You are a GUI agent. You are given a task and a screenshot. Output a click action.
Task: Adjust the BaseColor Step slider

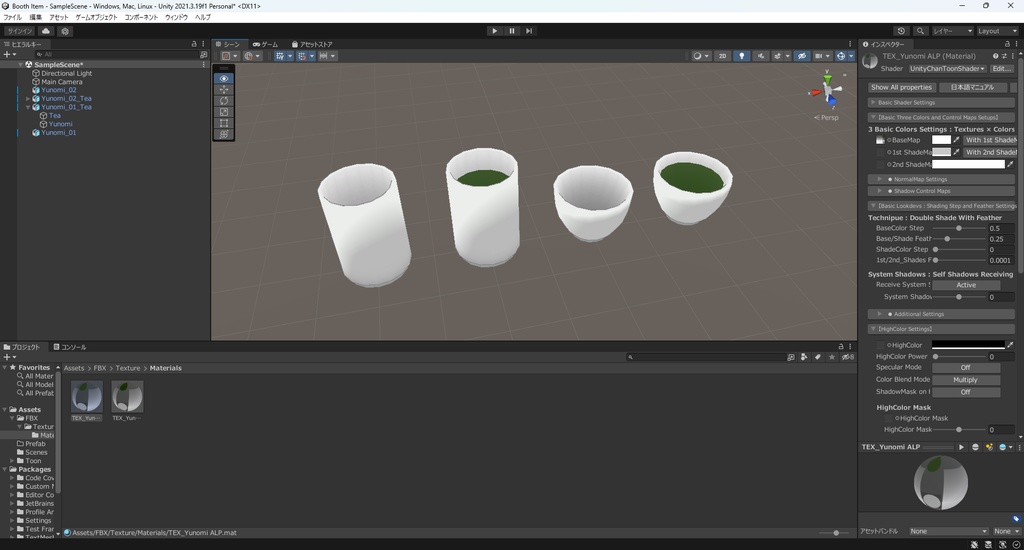click(959, 228)
